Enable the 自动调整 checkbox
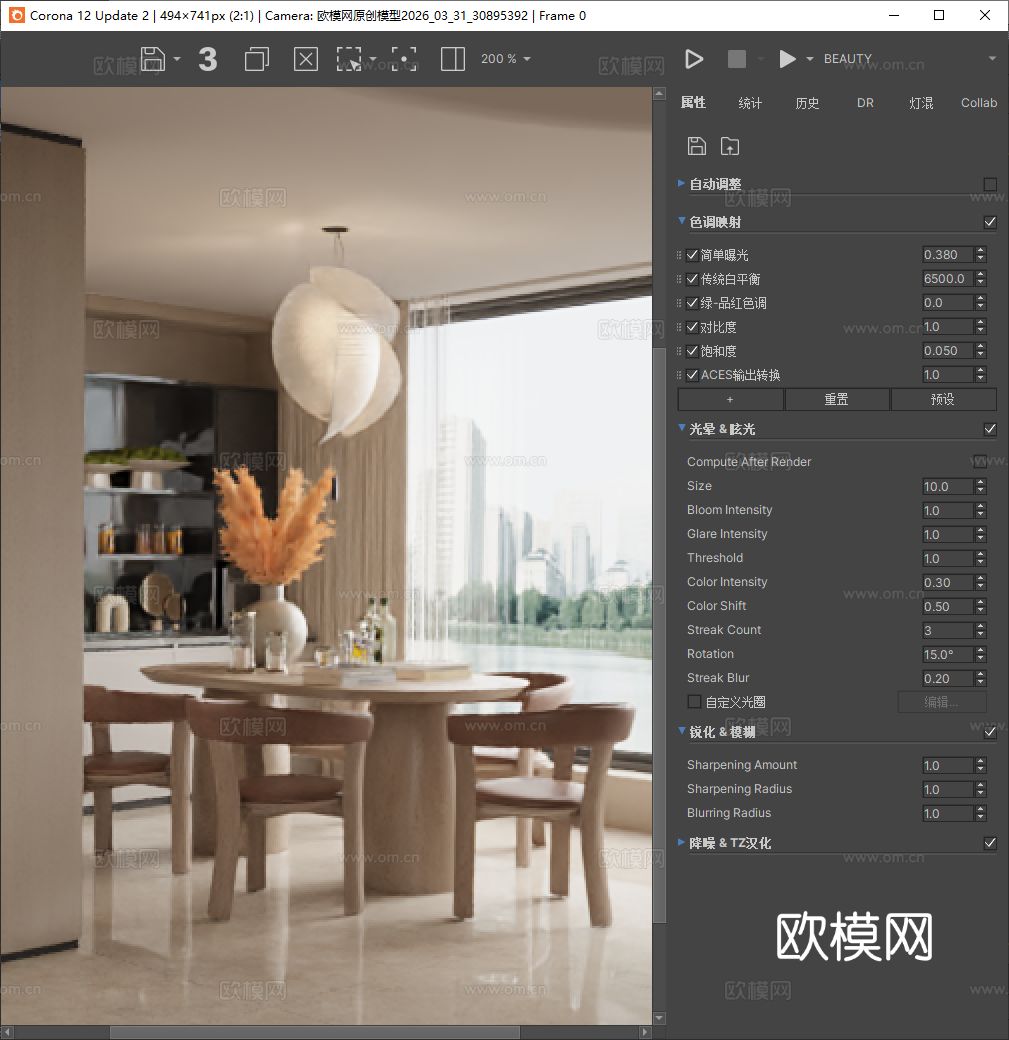The width and height of the screenshot is (1009, 1040). (990, 184)
